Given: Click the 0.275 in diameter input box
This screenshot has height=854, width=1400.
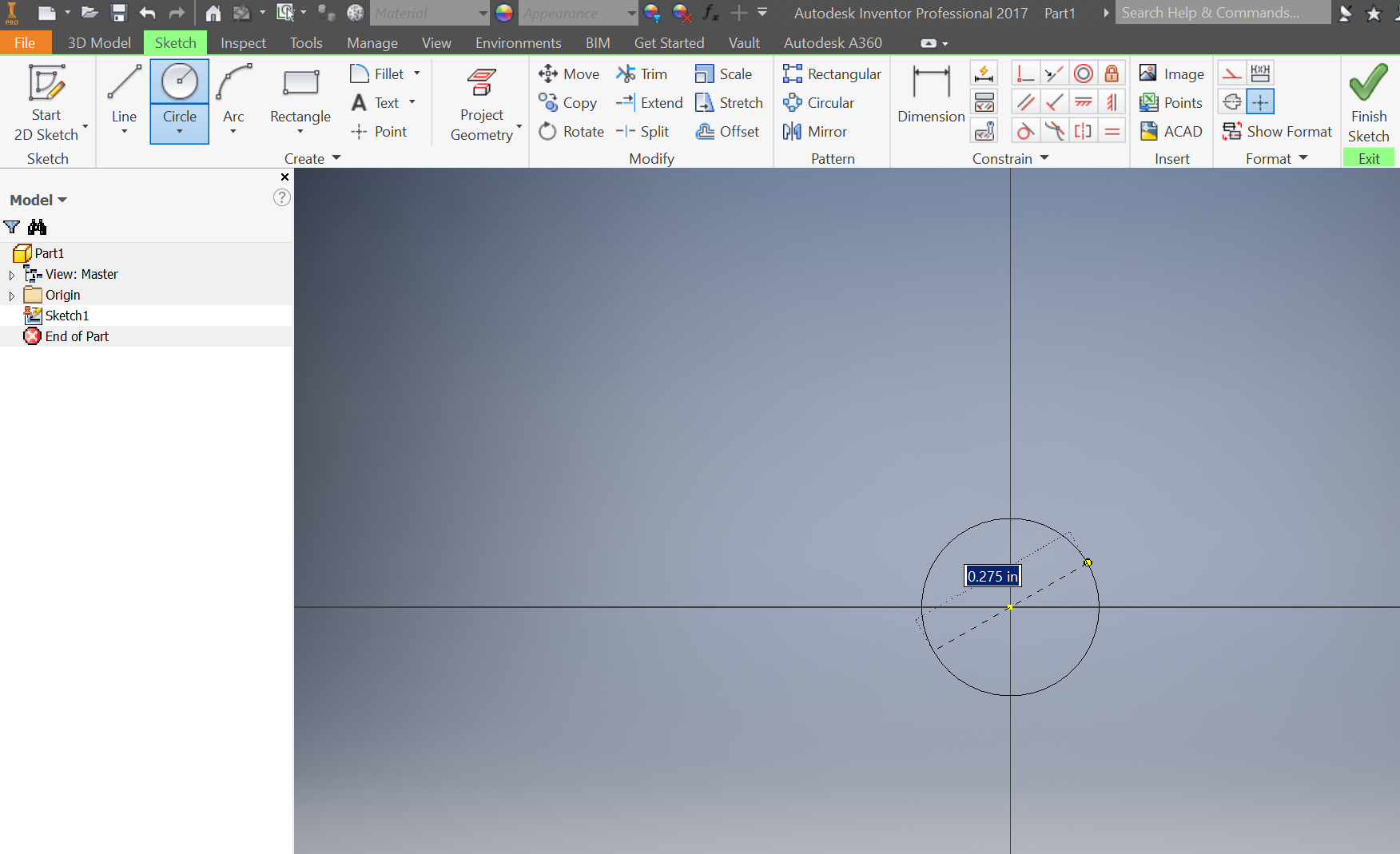Looking at the screenshot, I should [992, 576].
